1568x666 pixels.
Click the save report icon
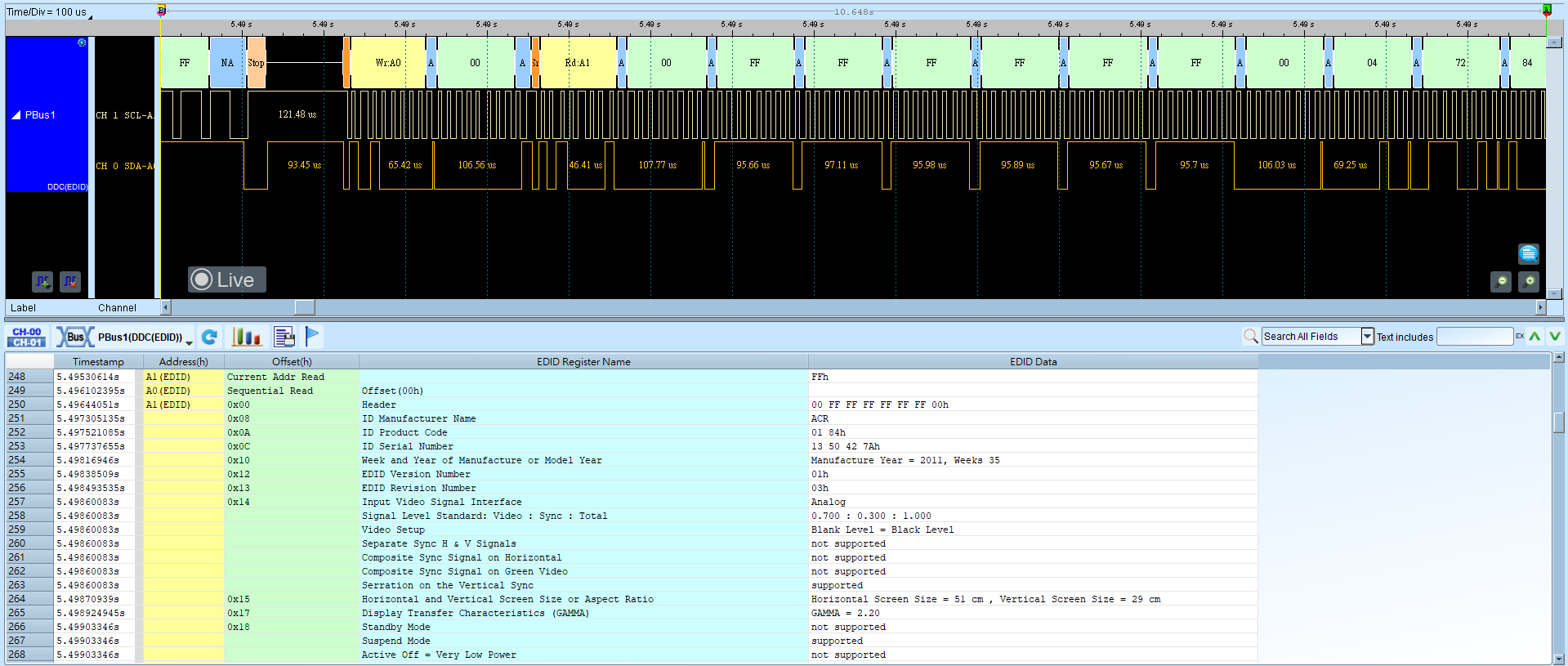pos(284,337)
